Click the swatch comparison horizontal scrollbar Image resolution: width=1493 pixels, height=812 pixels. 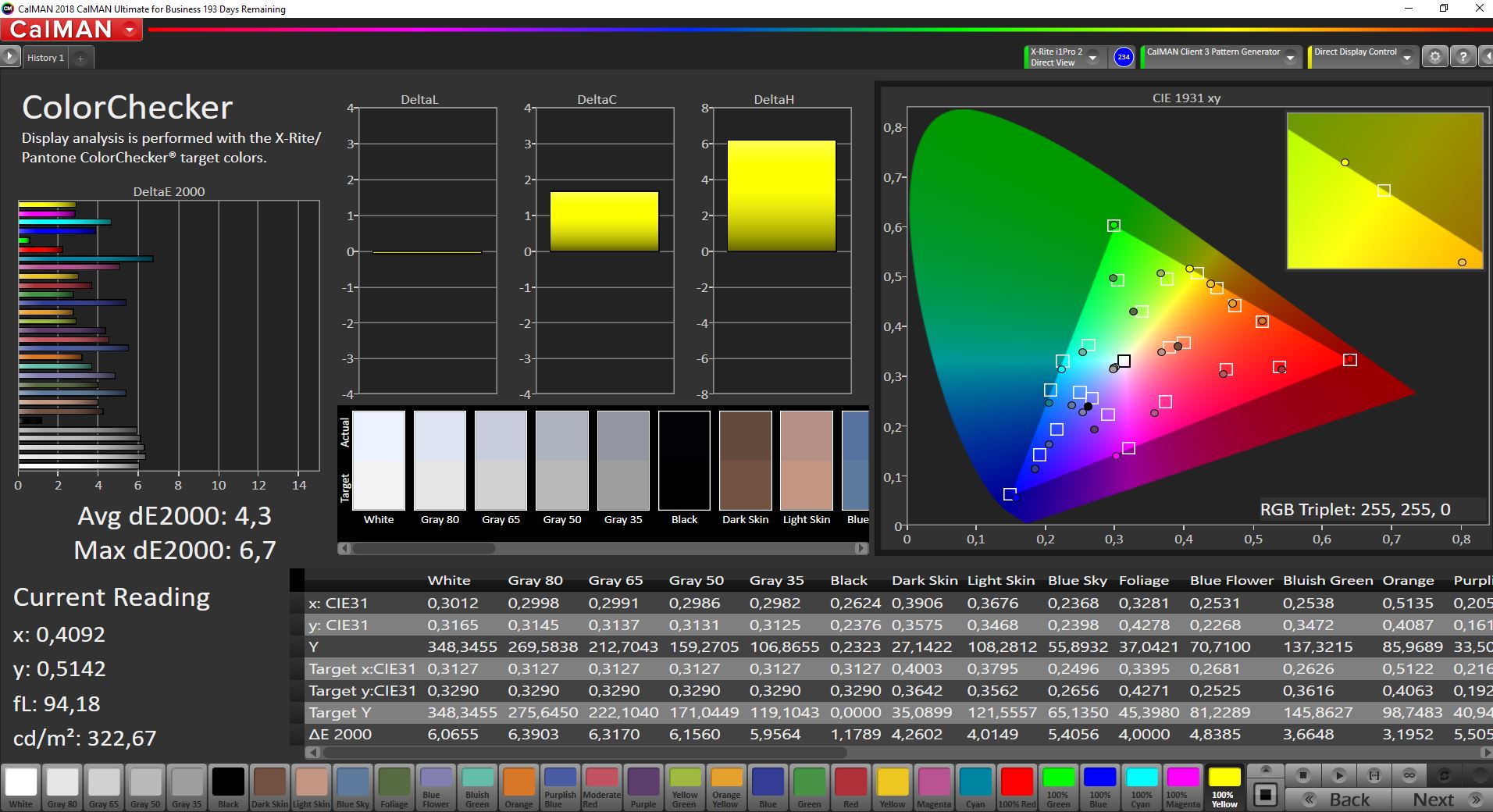[x=603, y=549]
